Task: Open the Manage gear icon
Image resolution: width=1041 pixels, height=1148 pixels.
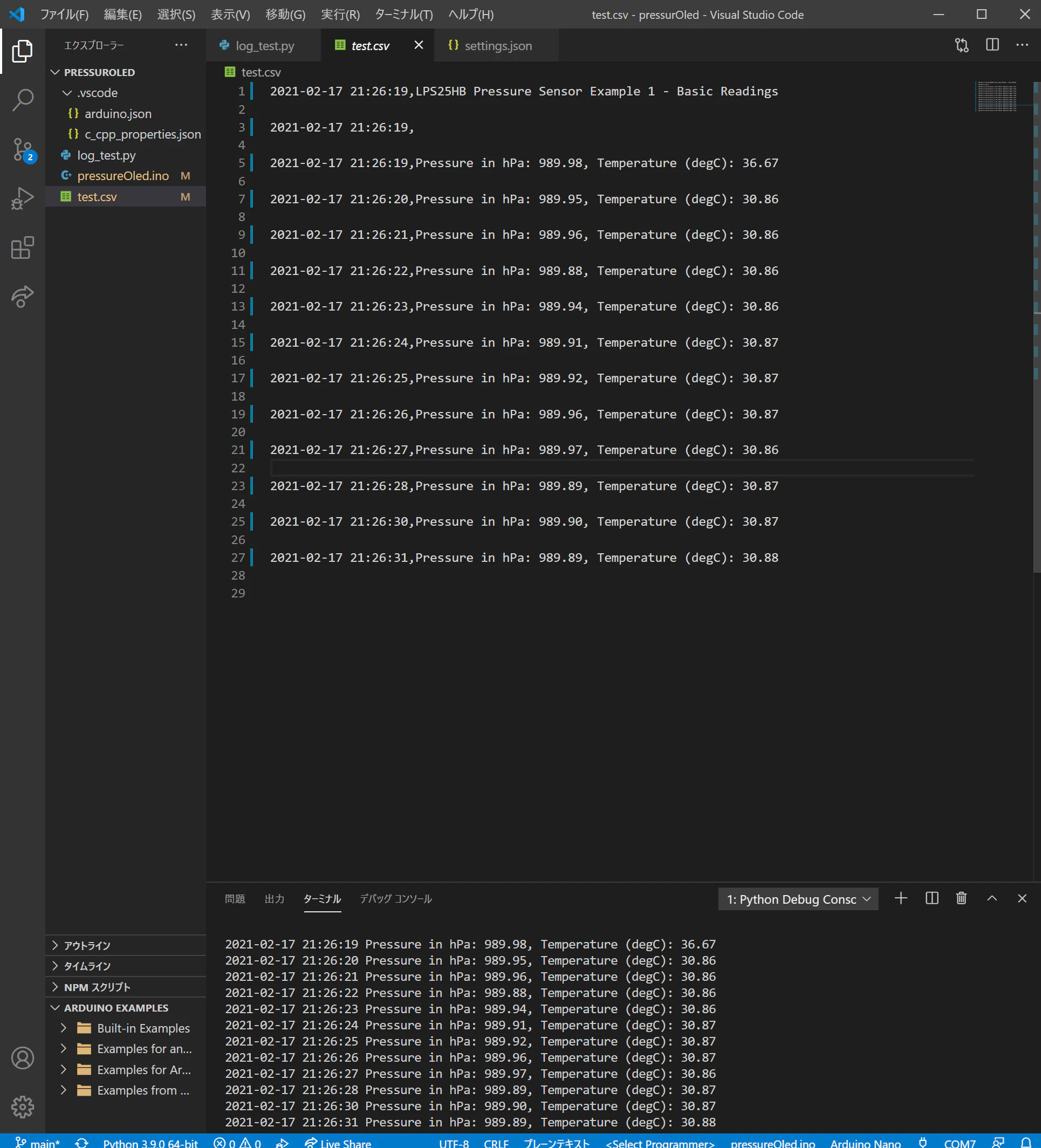Action: [x=22, y=1106]
